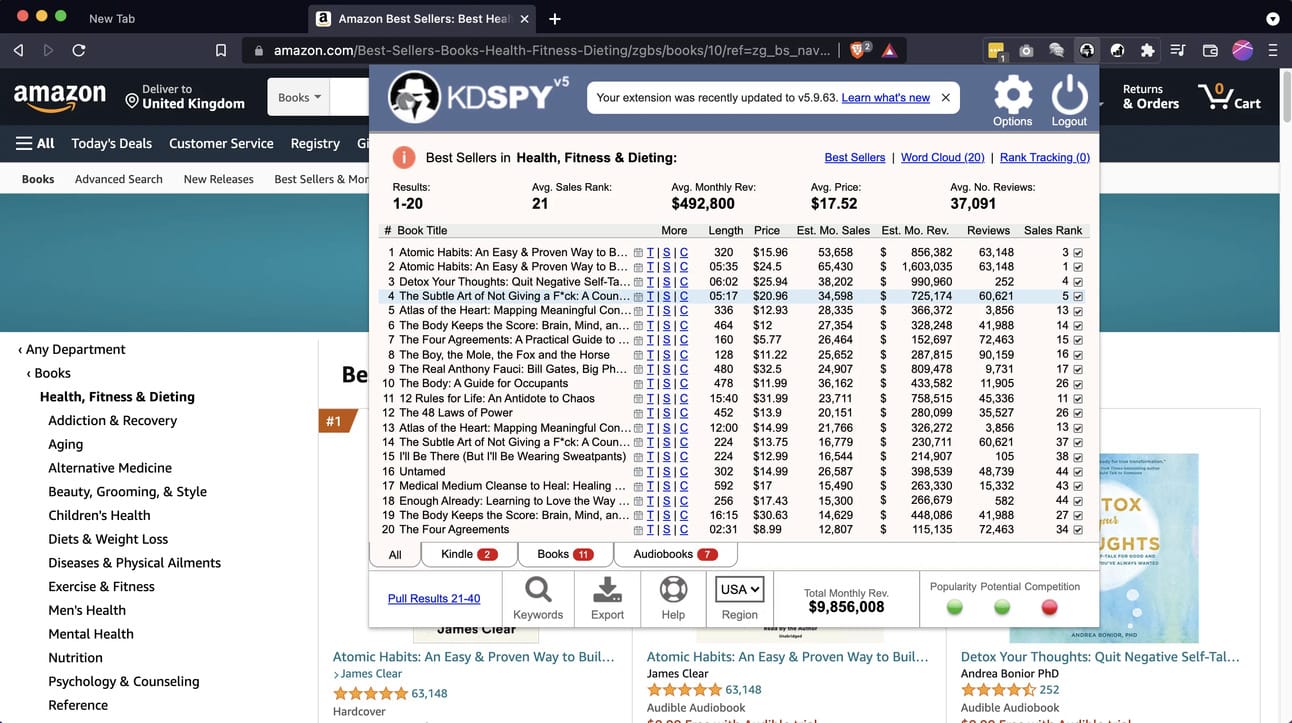
Task: Switch to the Kindle tab
Action: coord(468,554)
